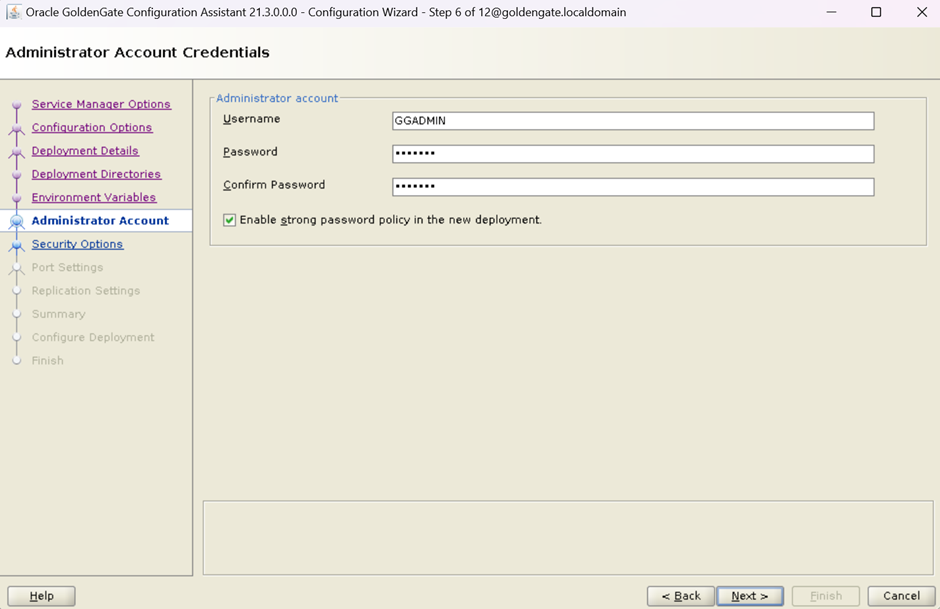
Task: Click the Administrator Account step bullet icon
Action: [x=16, y=222]
